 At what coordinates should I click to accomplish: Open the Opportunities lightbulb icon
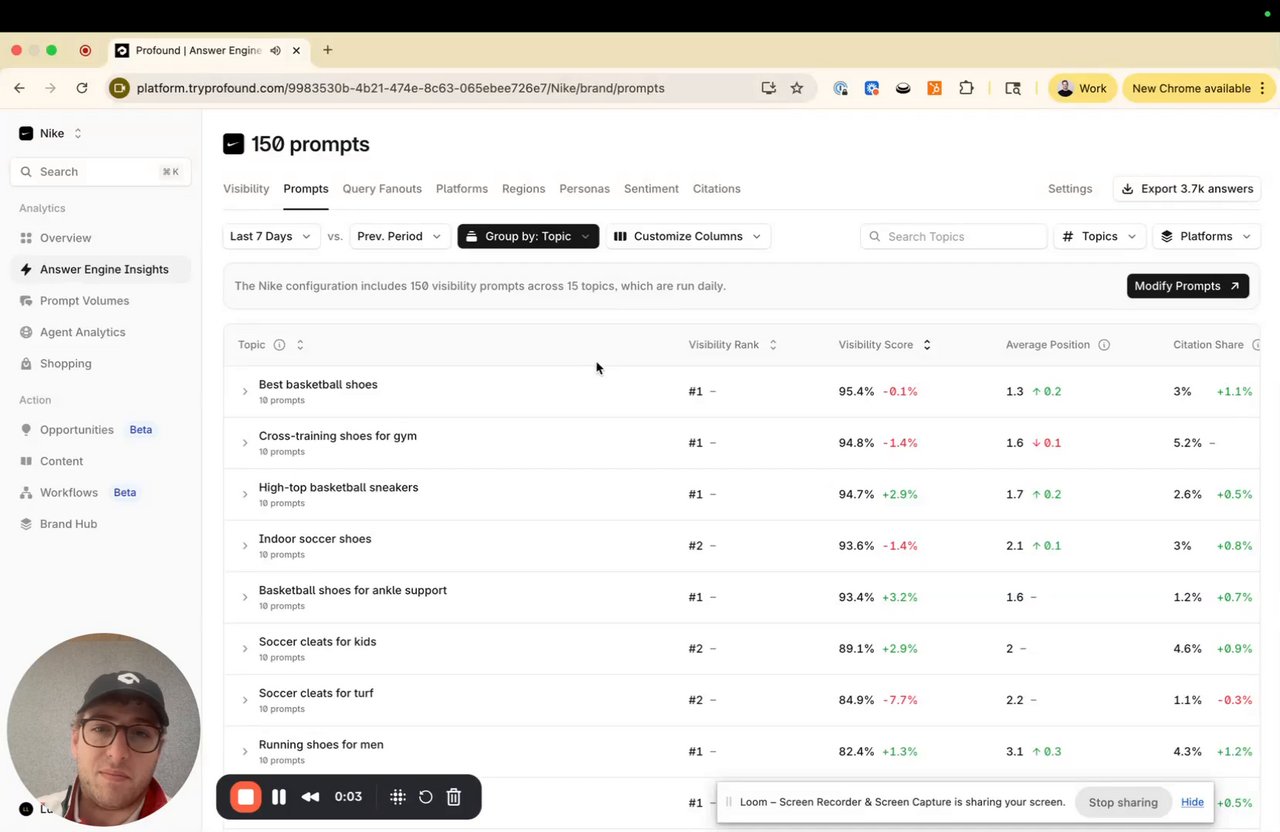click(26, 430)
